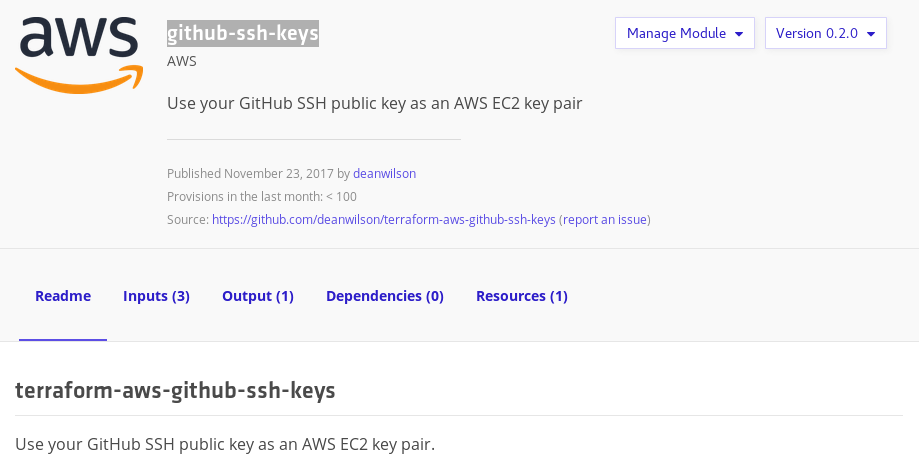Image resolution: width=919 pixels, height=463 pixels.
Task: Show the Resources (1) tab
Action: coord(522,296)
